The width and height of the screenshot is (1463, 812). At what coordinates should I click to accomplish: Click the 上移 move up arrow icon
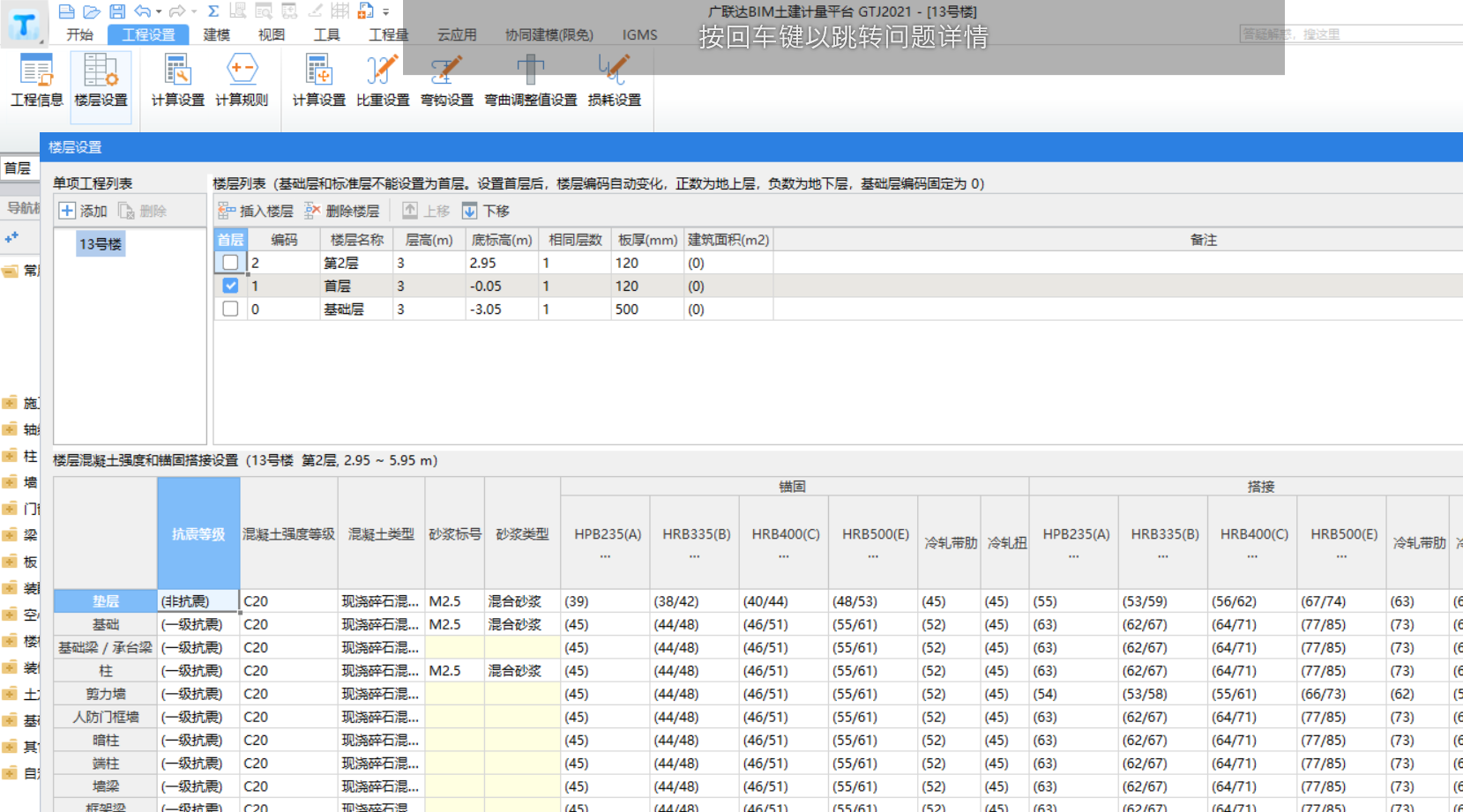click(410, 211)
